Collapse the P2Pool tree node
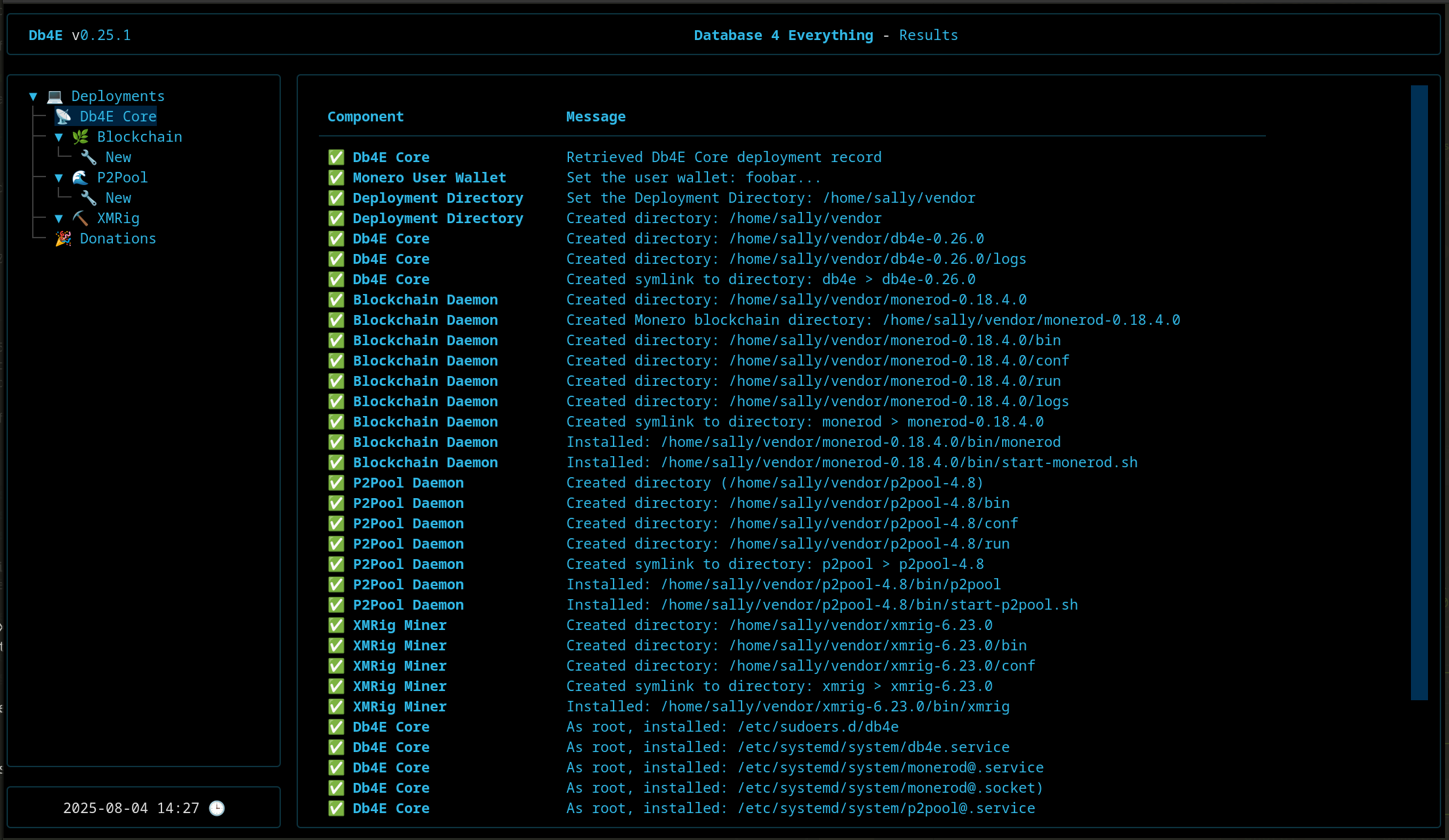This screenshot has width=1449, height=840. pos(59,178)
